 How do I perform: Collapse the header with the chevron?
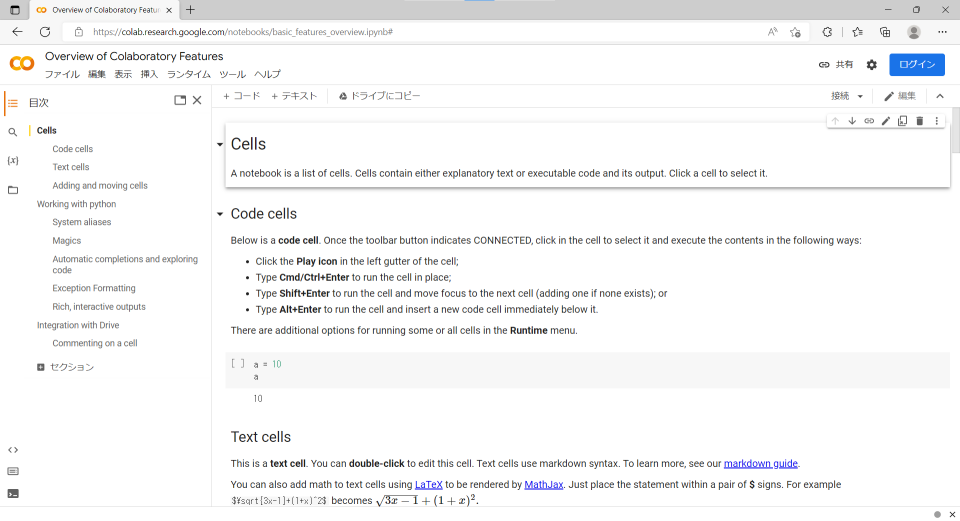pyautogui.click(x=940, y=96)
